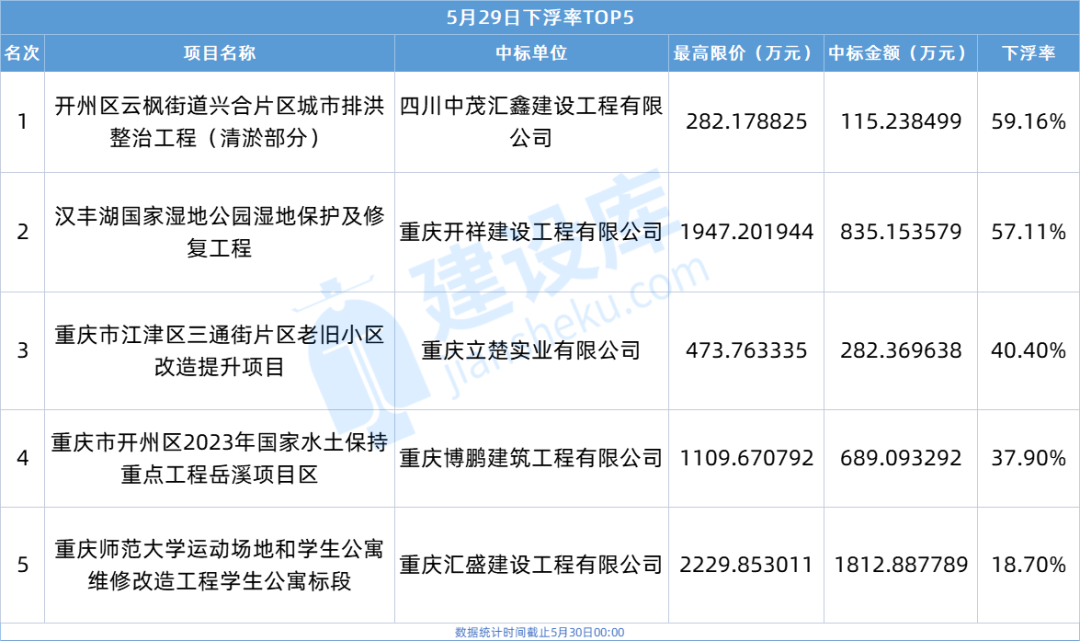The height and width of the screenshot is (641, 1080).
Task: Select the "名次" column header
Action: click(22, 53)
